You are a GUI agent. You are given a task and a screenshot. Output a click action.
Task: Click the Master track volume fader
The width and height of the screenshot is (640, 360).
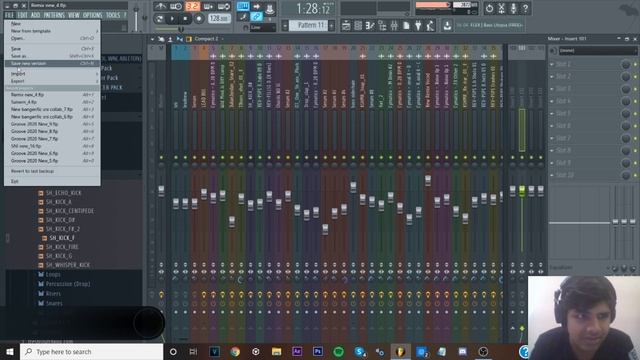coord(161,191)
